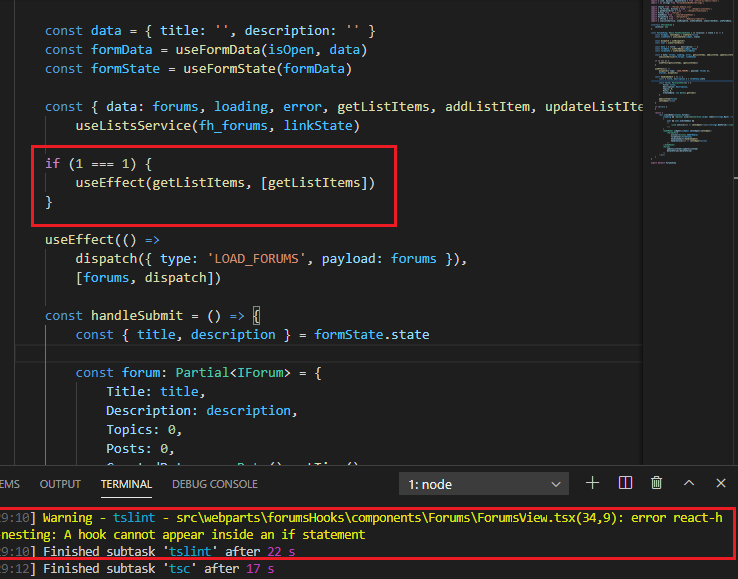The width and height of the screenshot is (738, 579).
Task: Open the partially visible Problems tab
Action: 10,484
